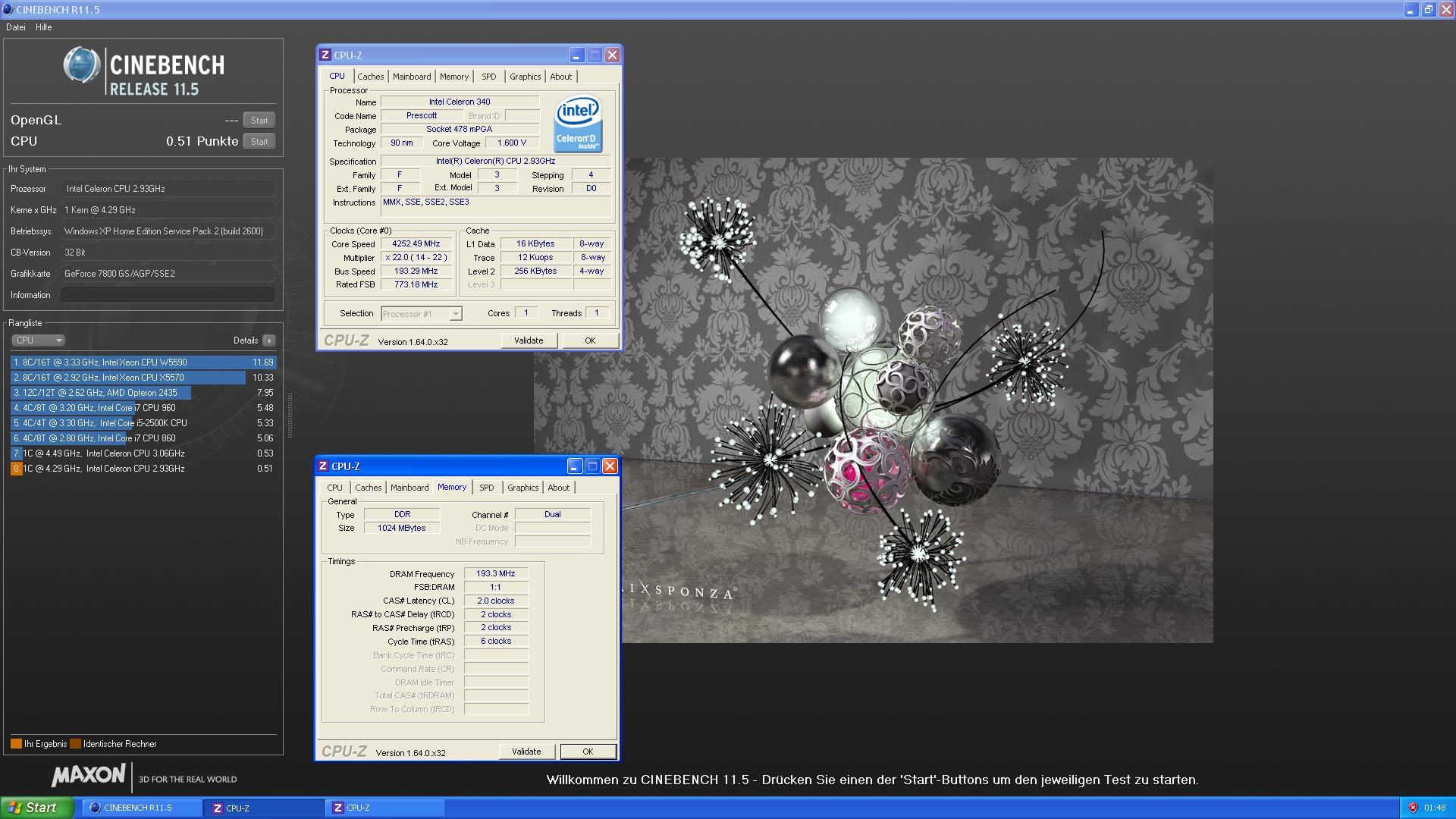Screen dimensions: 1456x819
Task: Select ranking row Intel Celeron CPU 2.93GHz
Action: coord(143,469)
